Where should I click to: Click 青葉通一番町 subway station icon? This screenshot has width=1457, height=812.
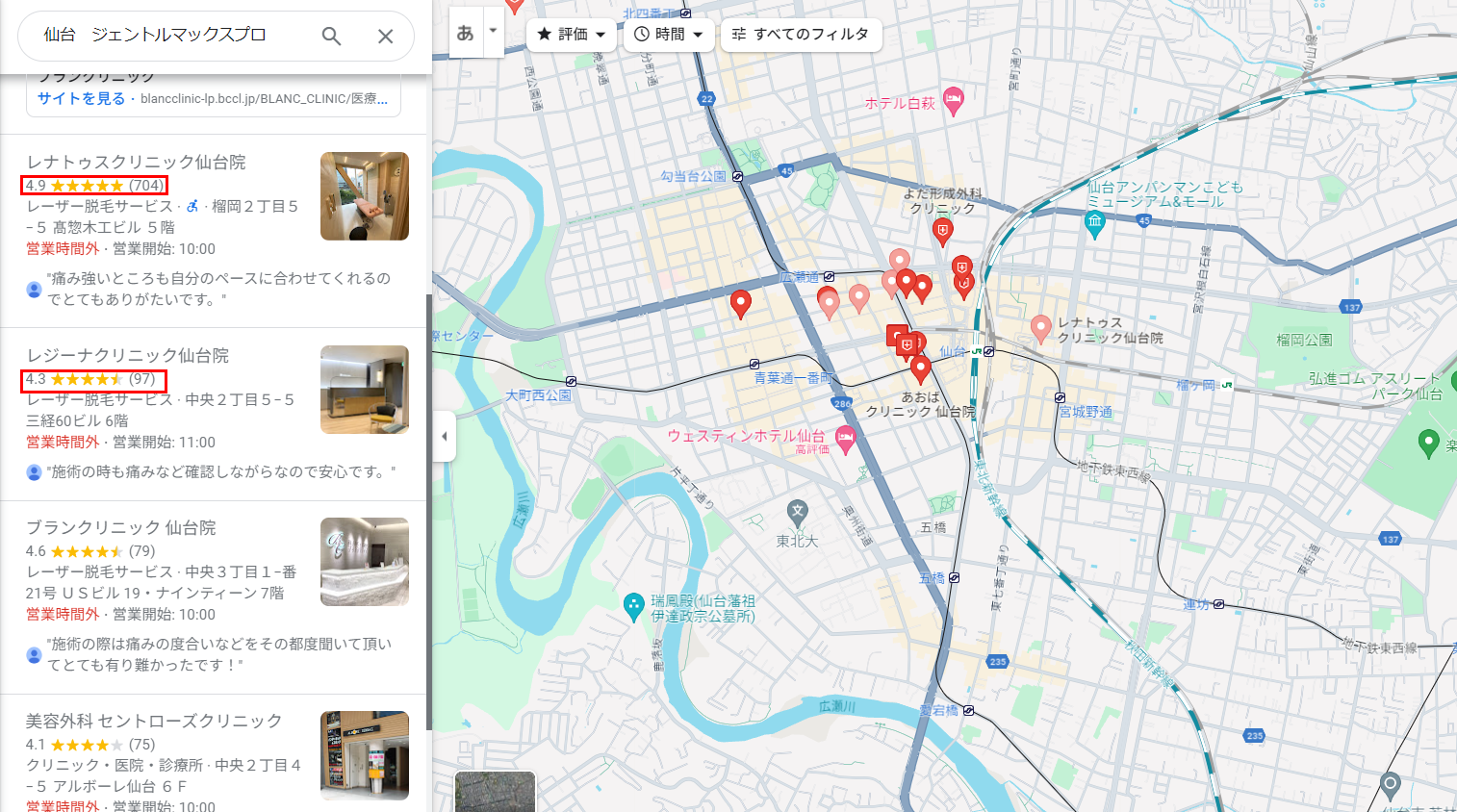[754, 365]
